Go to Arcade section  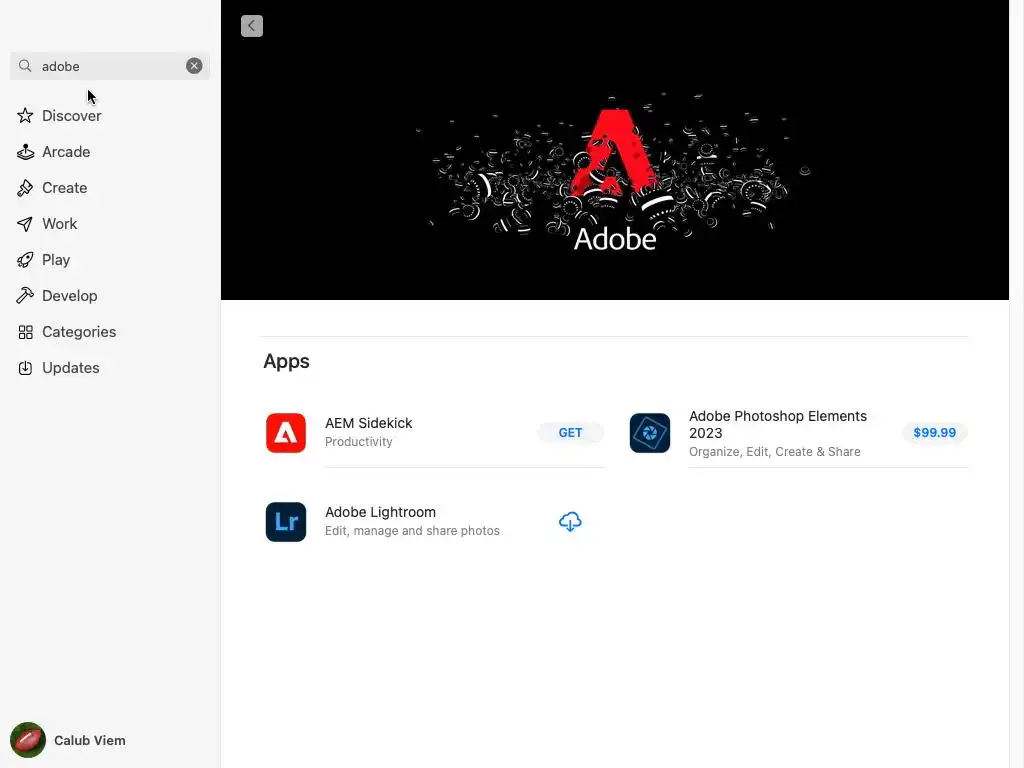66,152
